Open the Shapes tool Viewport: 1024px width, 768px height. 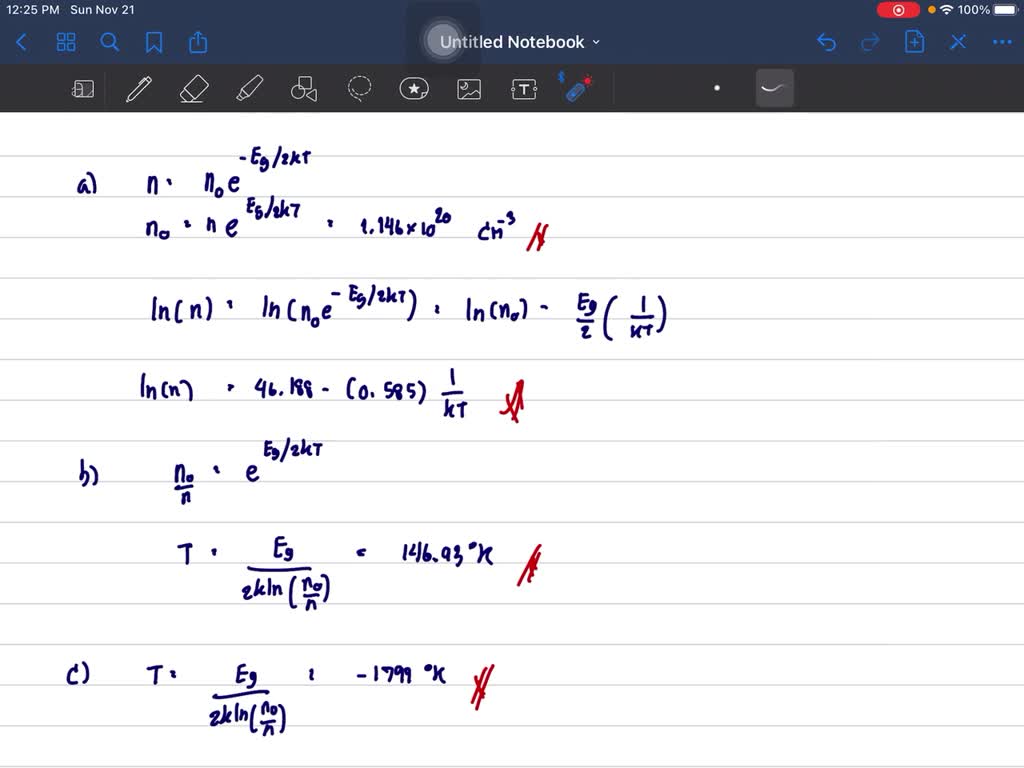[303, 88]
